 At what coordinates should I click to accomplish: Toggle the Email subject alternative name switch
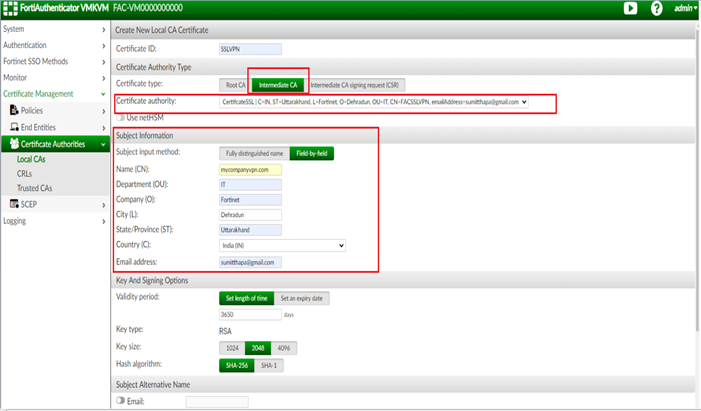click(121, 401)
